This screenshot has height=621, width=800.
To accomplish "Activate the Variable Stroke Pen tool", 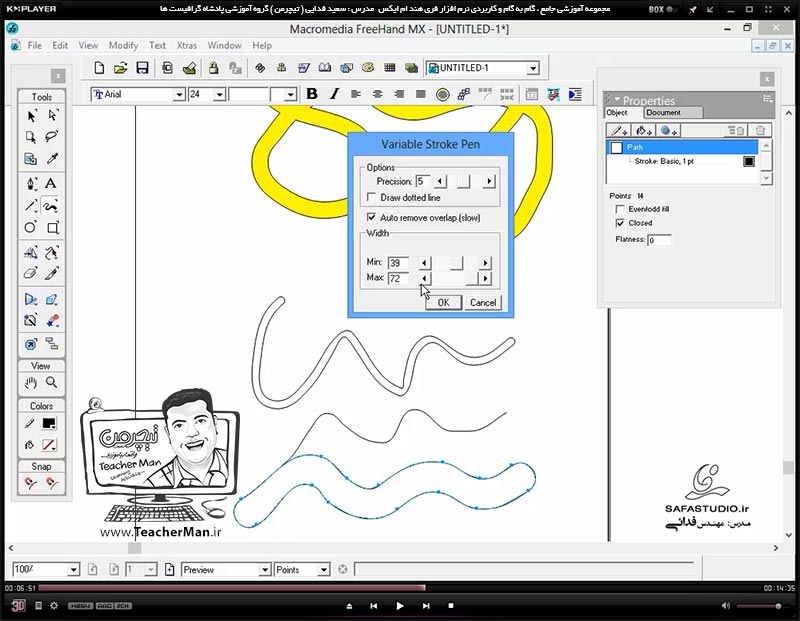I will pos(50,206).
